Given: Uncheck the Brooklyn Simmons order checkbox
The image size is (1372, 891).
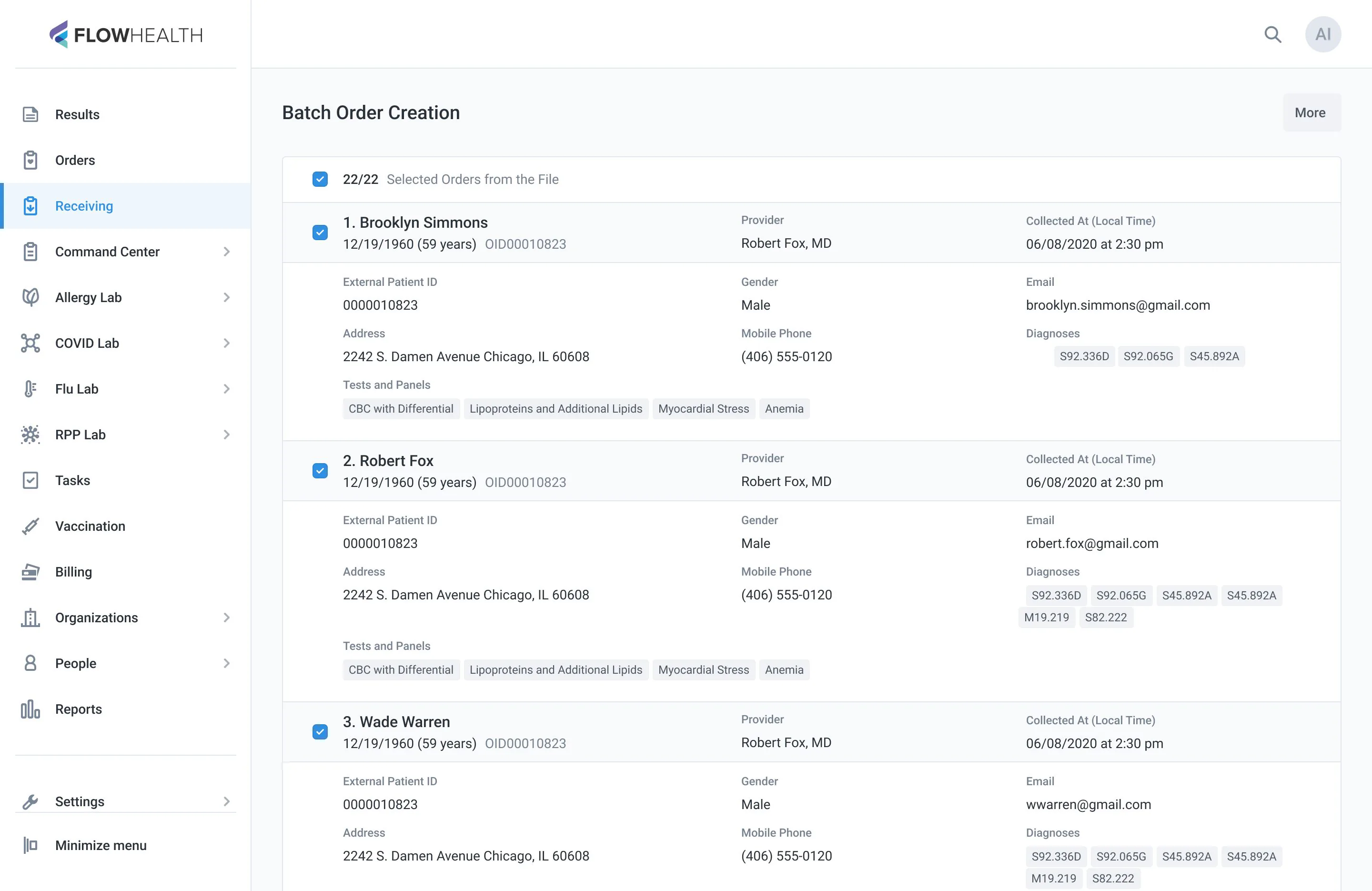Looking at the screenshot, I should 320,233.
